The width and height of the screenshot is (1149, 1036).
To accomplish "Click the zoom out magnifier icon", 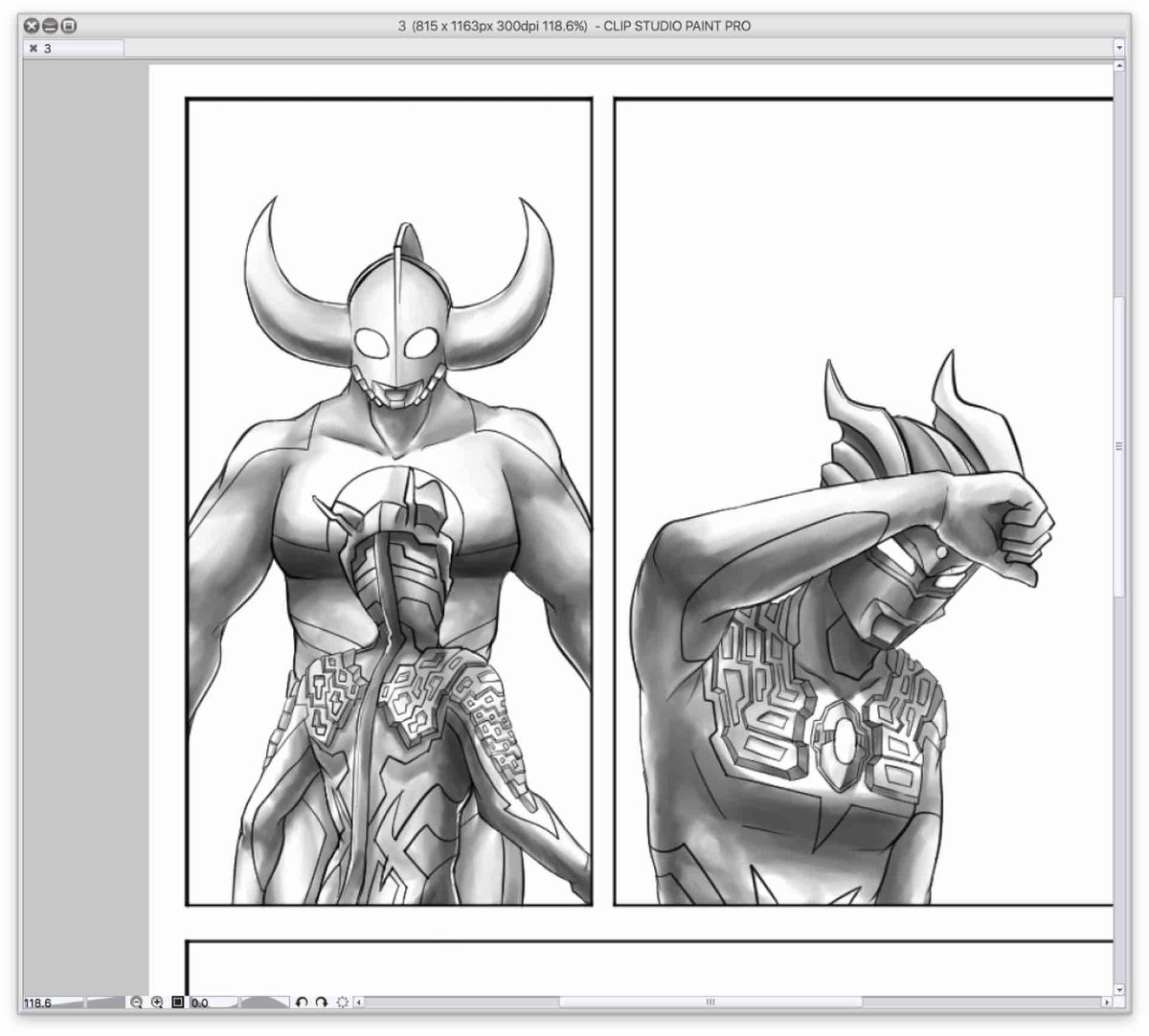I will coord(137,1002).
